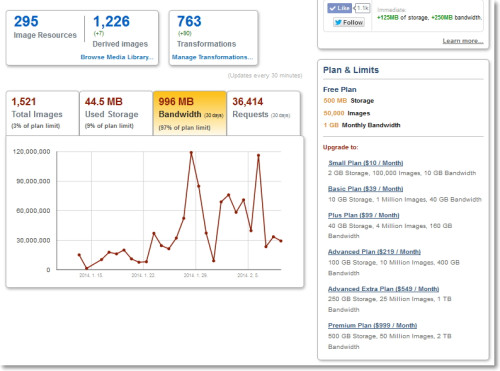Click the 2 GB Storage, 100,000 Images description
Image resolution: width=500 pixels, height=371 pixels.
402,173
